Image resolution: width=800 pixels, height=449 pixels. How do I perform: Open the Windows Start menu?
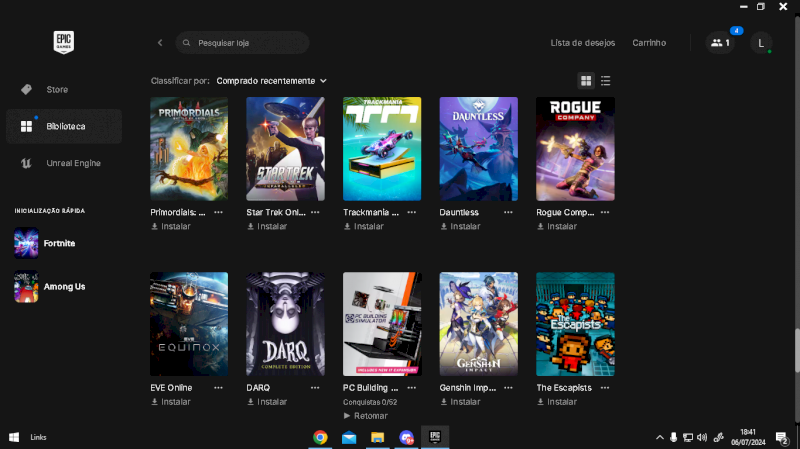[14, 437]
